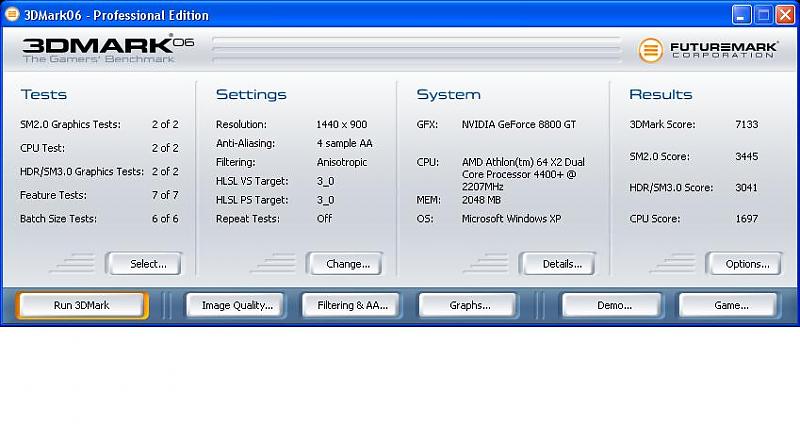Click the NVIDIA GeForce 8800 GT text
The width and height of the screenshot is (800, 424).
519,124
